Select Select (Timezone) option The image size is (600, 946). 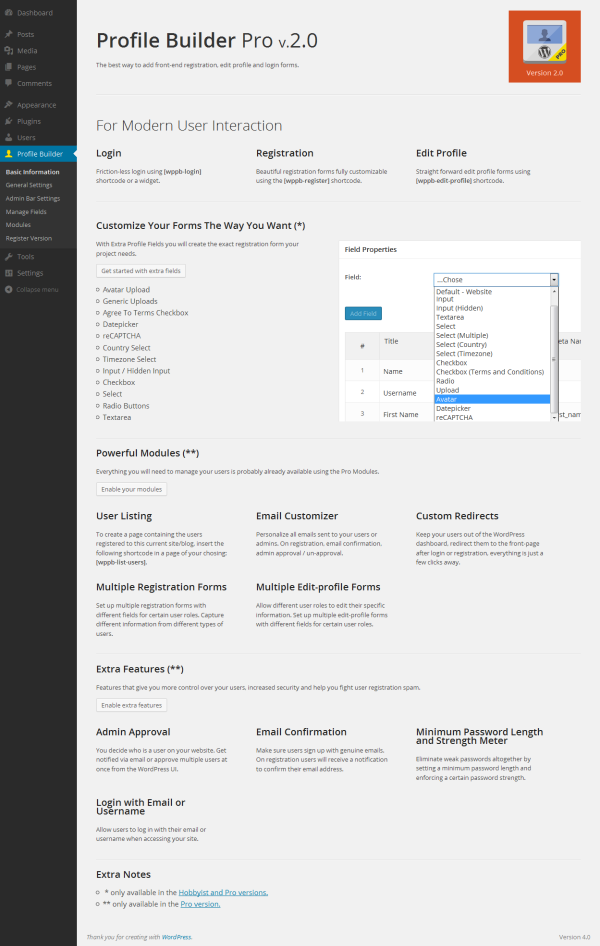pyautogui.click(x=464, y=354)
